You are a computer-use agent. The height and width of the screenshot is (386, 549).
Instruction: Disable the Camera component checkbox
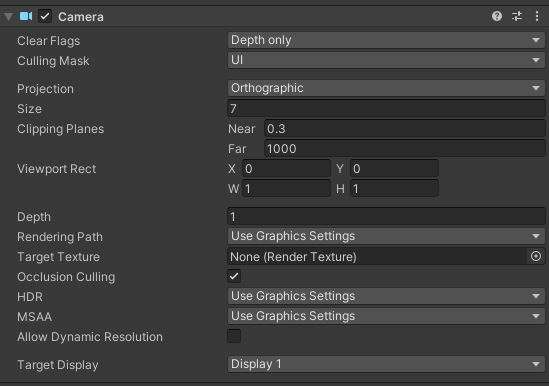click(45, 16)
